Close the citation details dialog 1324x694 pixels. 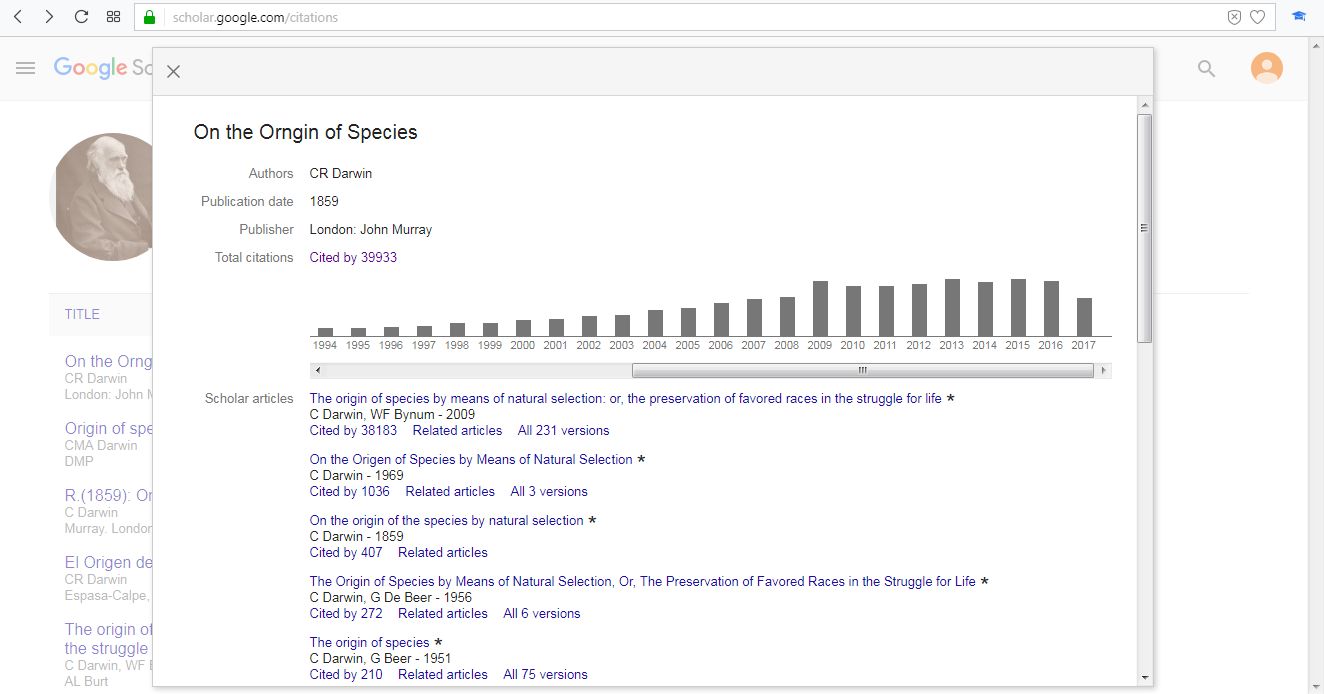pyautogui.click(x=173, y=72)
